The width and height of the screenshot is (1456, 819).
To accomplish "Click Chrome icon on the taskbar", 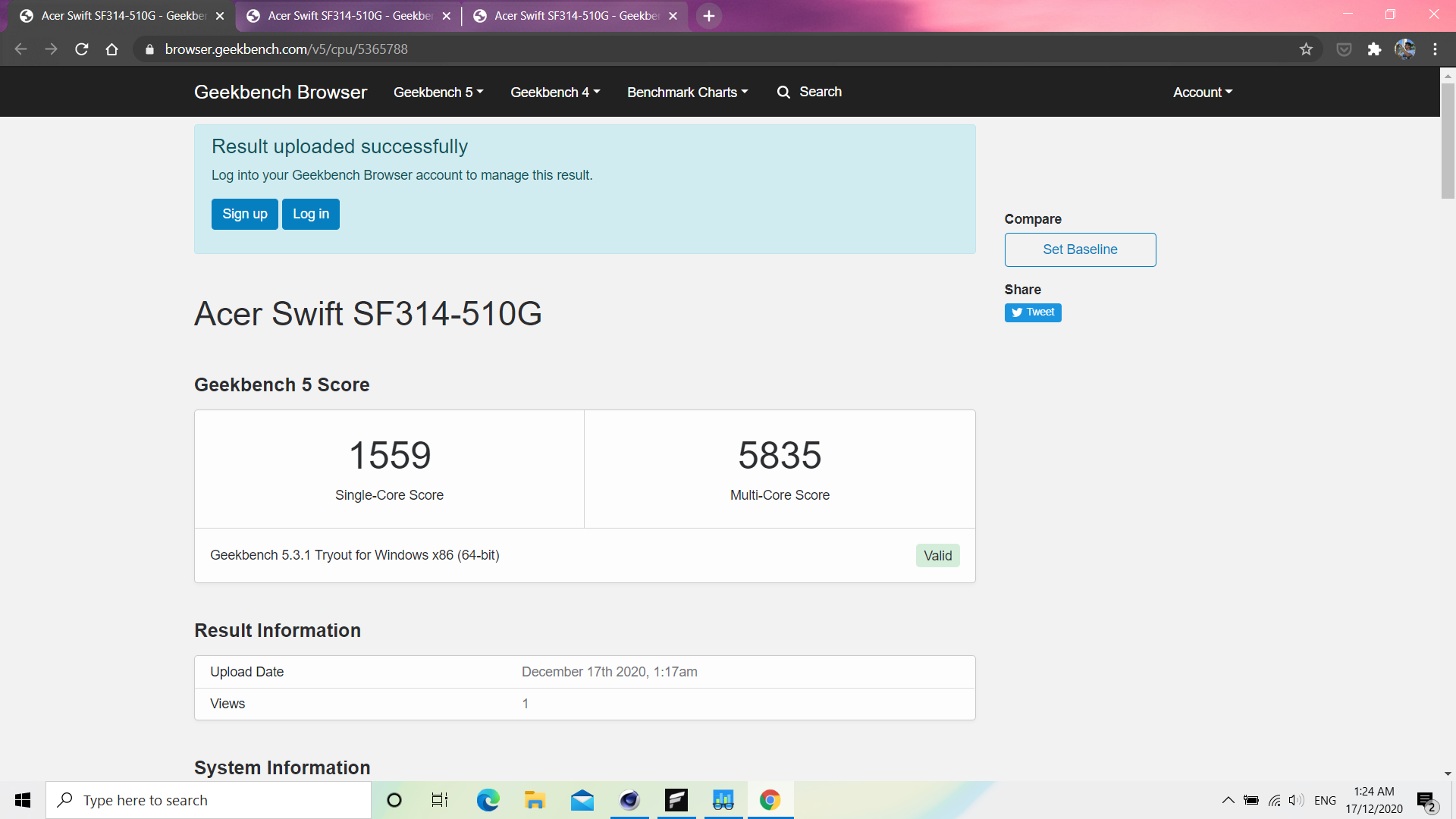I will 770,800.
